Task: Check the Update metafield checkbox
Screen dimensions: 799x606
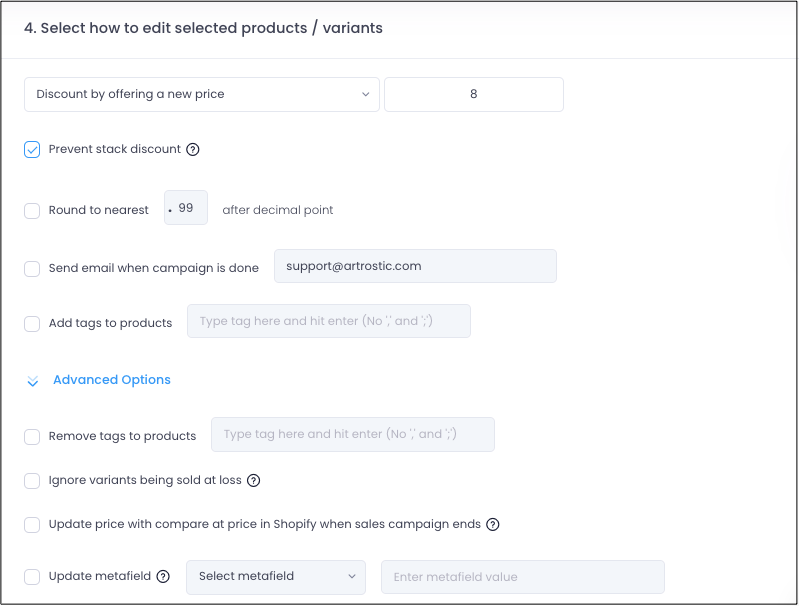Action: [x=32, y=577]
